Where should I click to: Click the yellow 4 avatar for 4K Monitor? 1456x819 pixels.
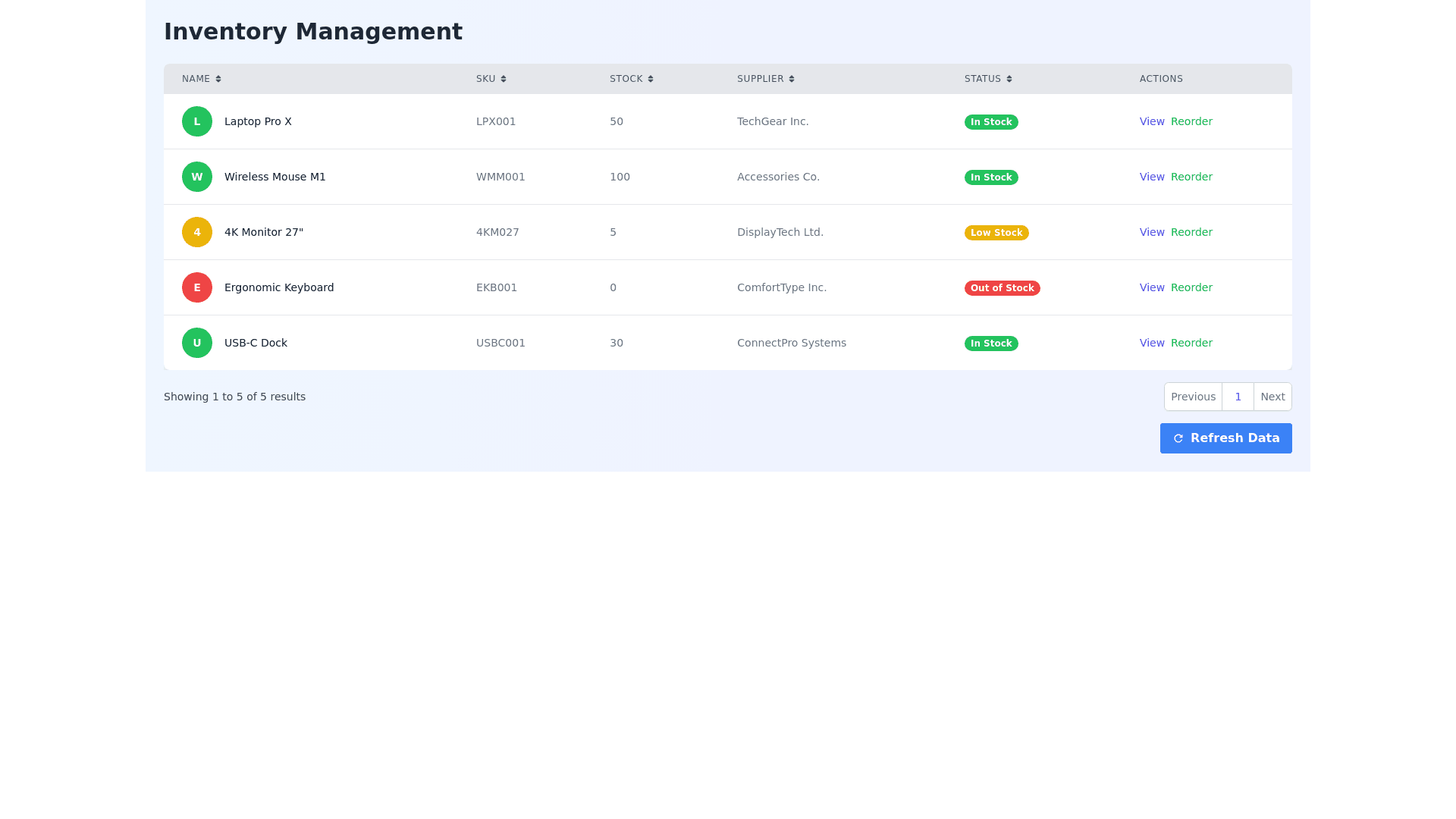[x=197, y=232]
